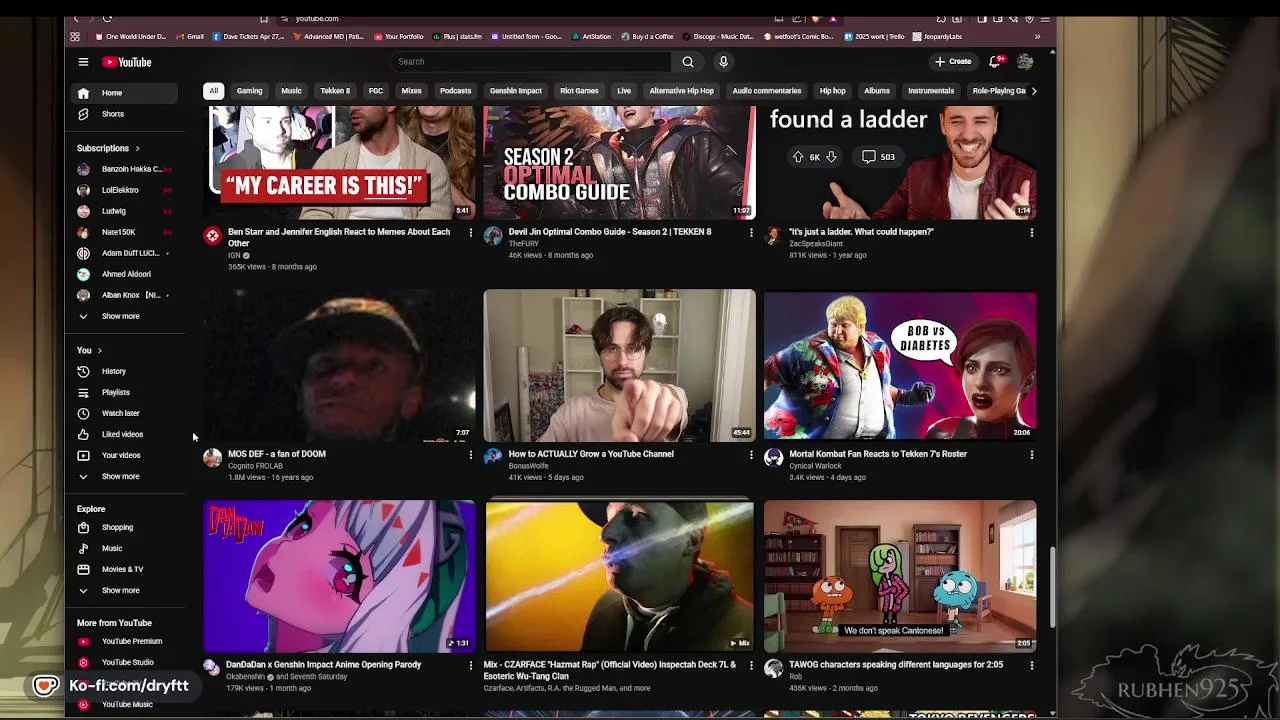The image size is (1280, 720).
Task: Open Your videos in the sidebar
Action: coord(125,455)
